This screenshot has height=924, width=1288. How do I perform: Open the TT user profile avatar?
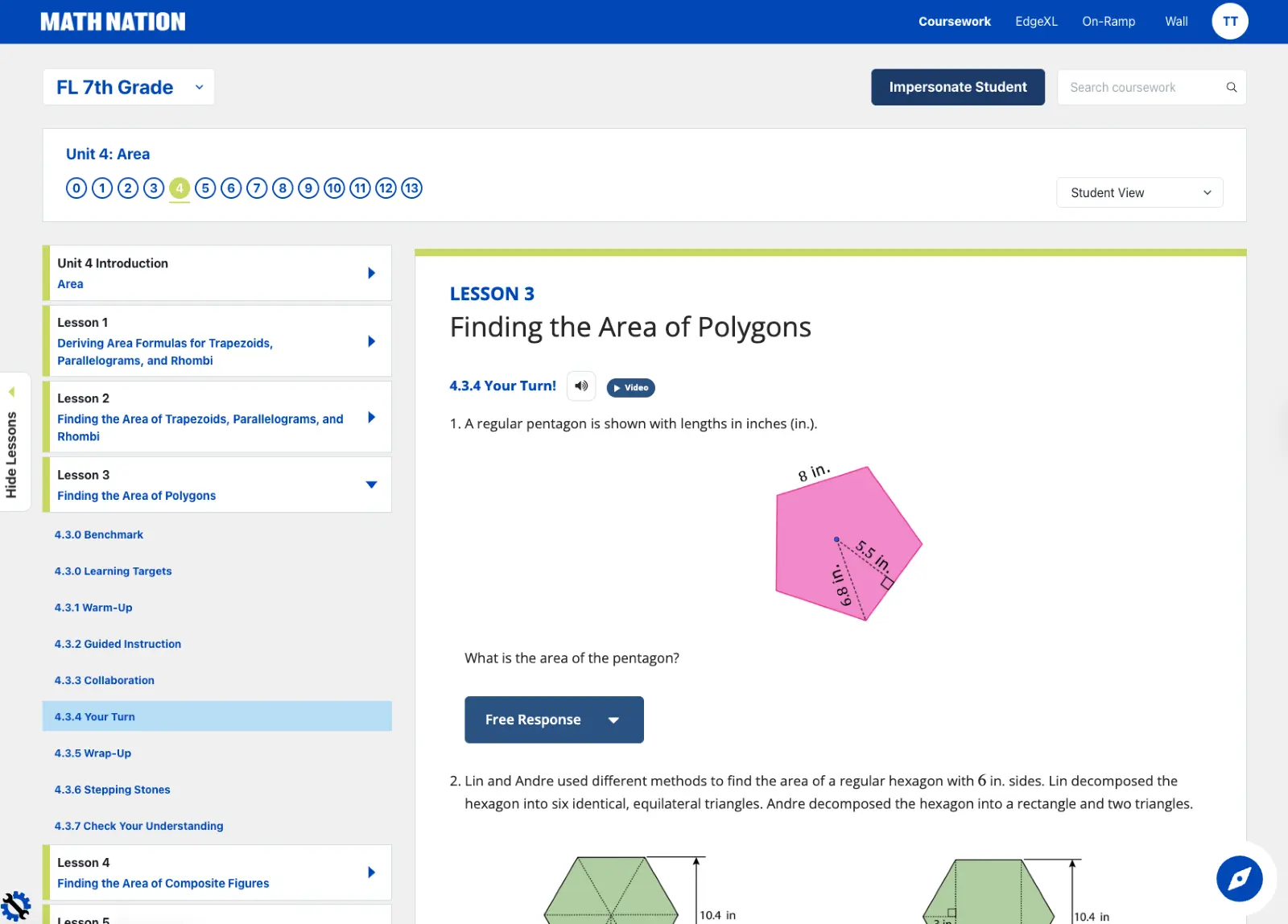1229,22
